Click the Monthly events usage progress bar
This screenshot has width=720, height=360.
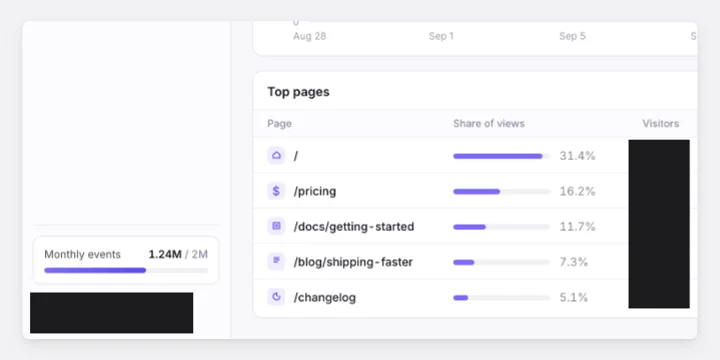[126, 270]
